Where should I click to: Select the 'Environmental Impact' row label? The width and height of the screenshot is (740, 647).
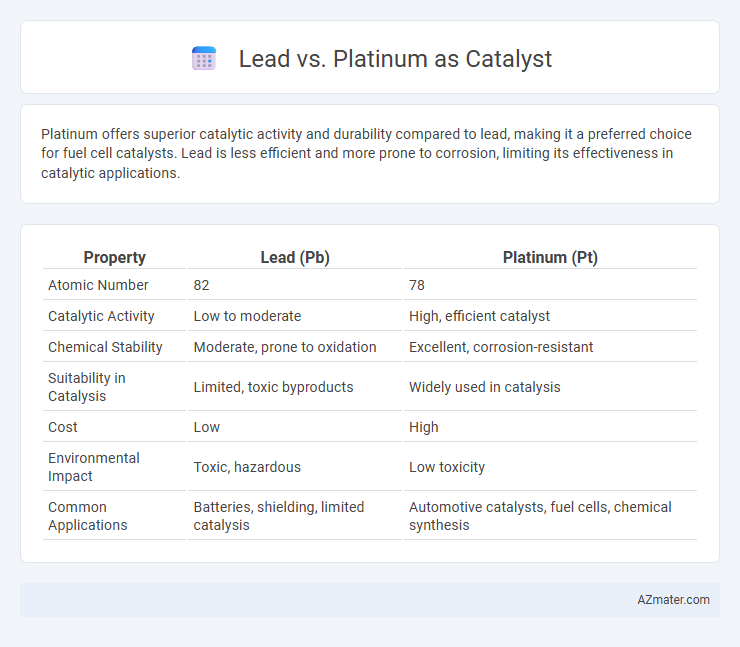[94, 467]
